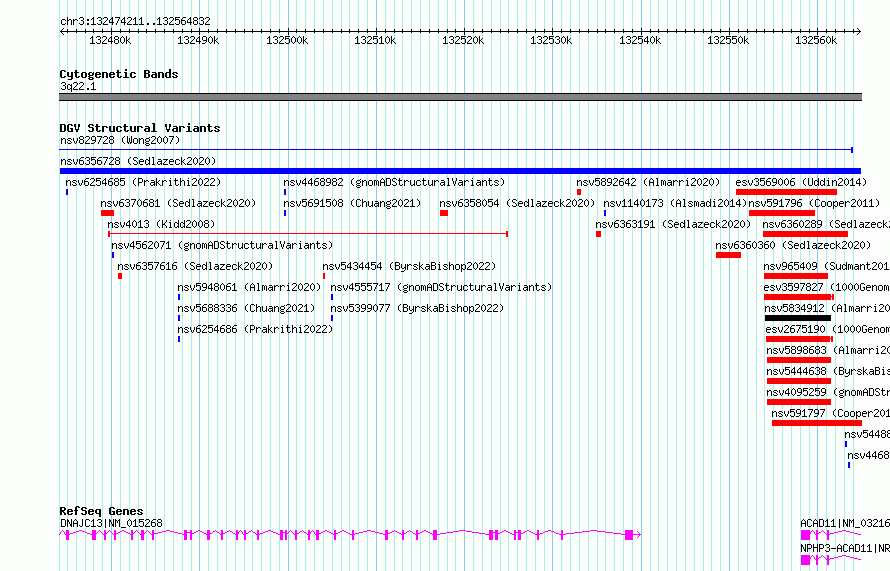
Task: Click the Cytogenetic Bands track title
Action: pos(119,74)
